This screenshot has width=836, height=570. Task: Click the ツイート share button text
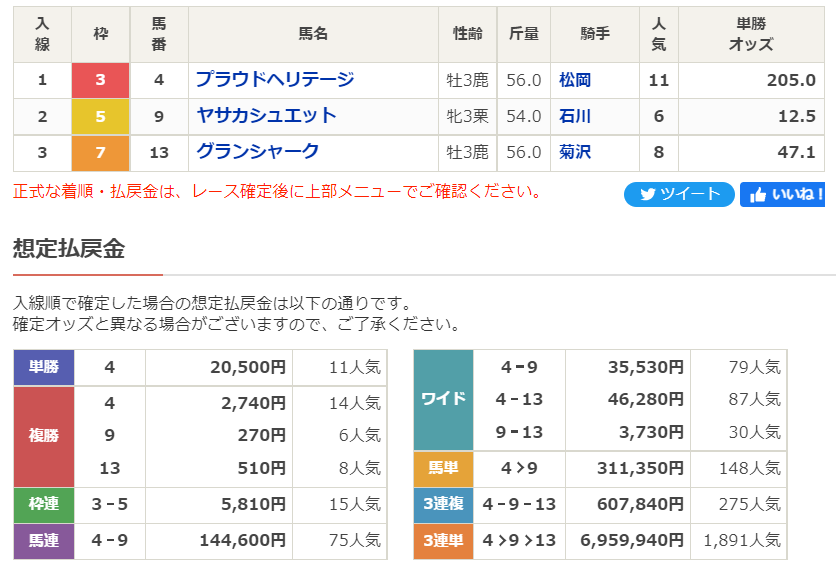pos(690,194)
